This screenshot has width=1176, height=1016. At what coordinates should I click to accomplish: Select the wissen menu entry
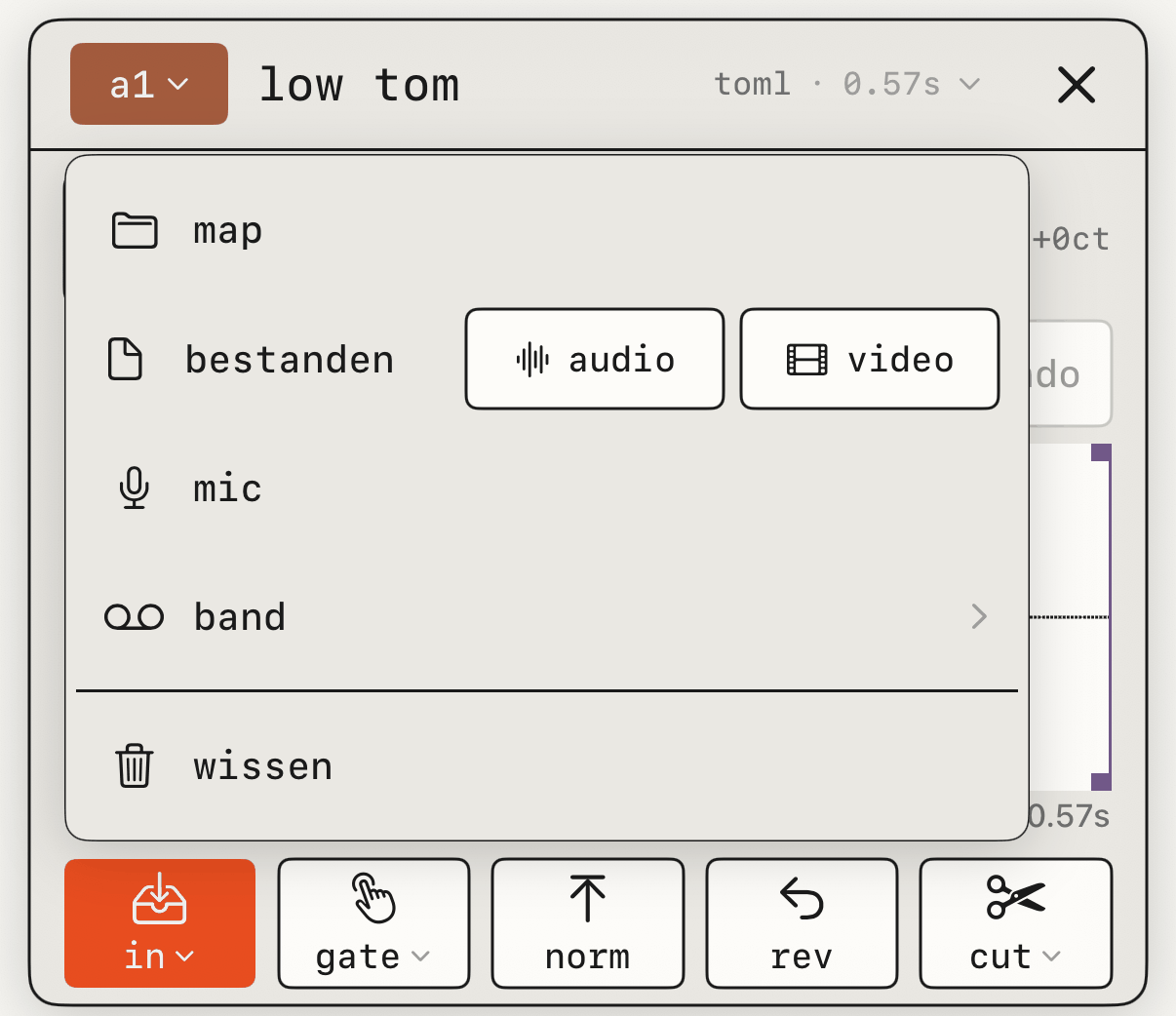(547, 765)
